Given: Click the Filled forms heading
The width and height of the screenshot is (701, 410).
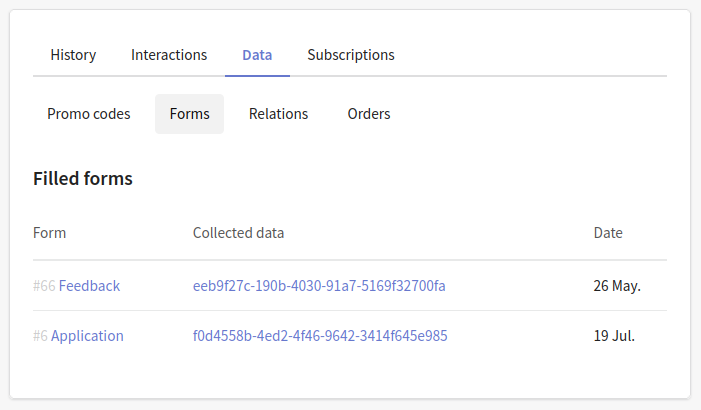Looking at the screenshot, I should [x=83, y=178].
